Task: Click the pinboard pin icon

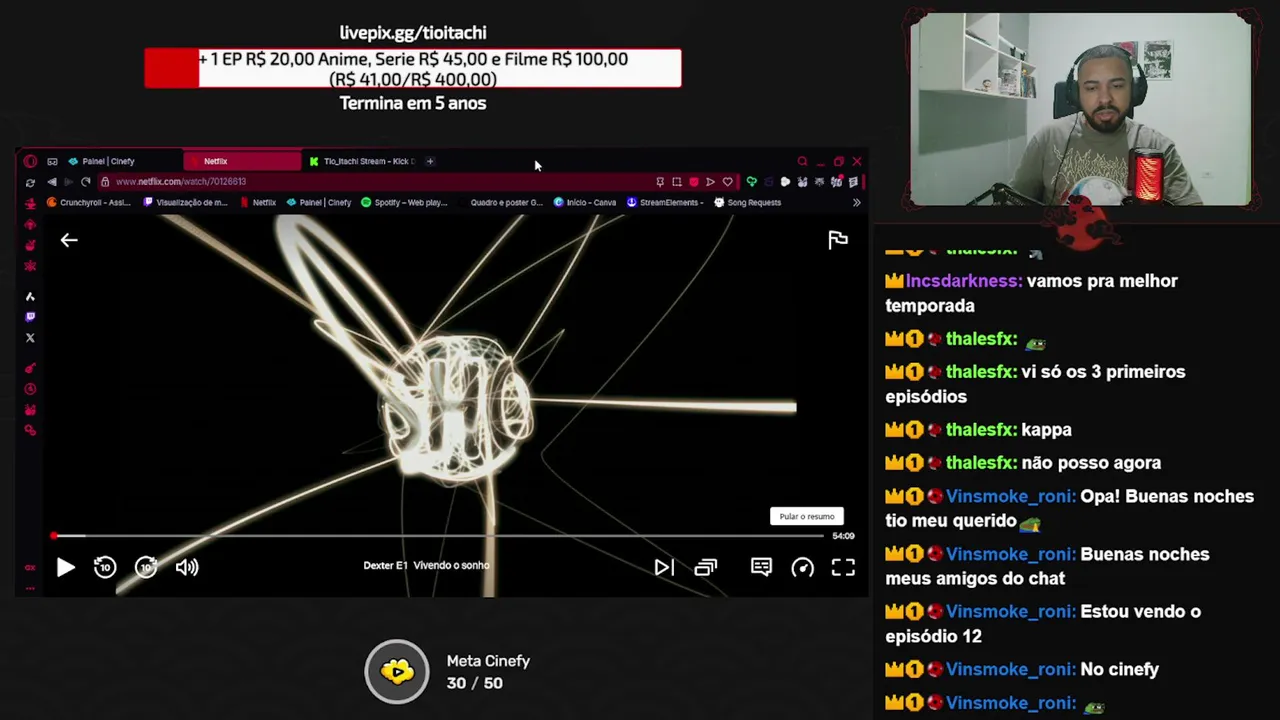Action: tap(660, 182)
